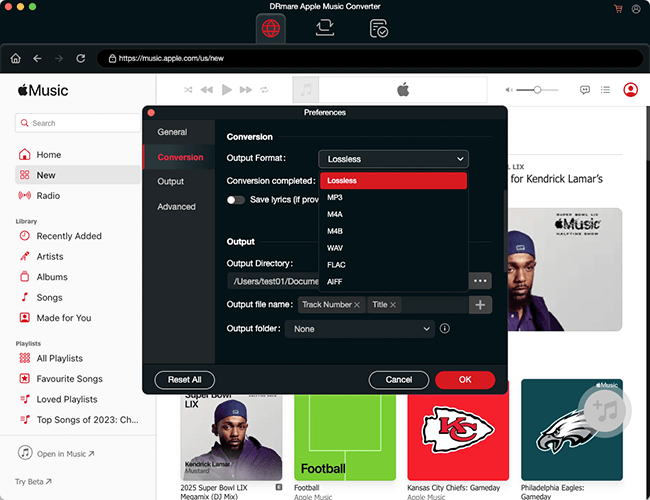Image resolution: width=650 pixels, height=500 pixels.
Task: Open Favourite Songs playlist
Action: (78, 379)
